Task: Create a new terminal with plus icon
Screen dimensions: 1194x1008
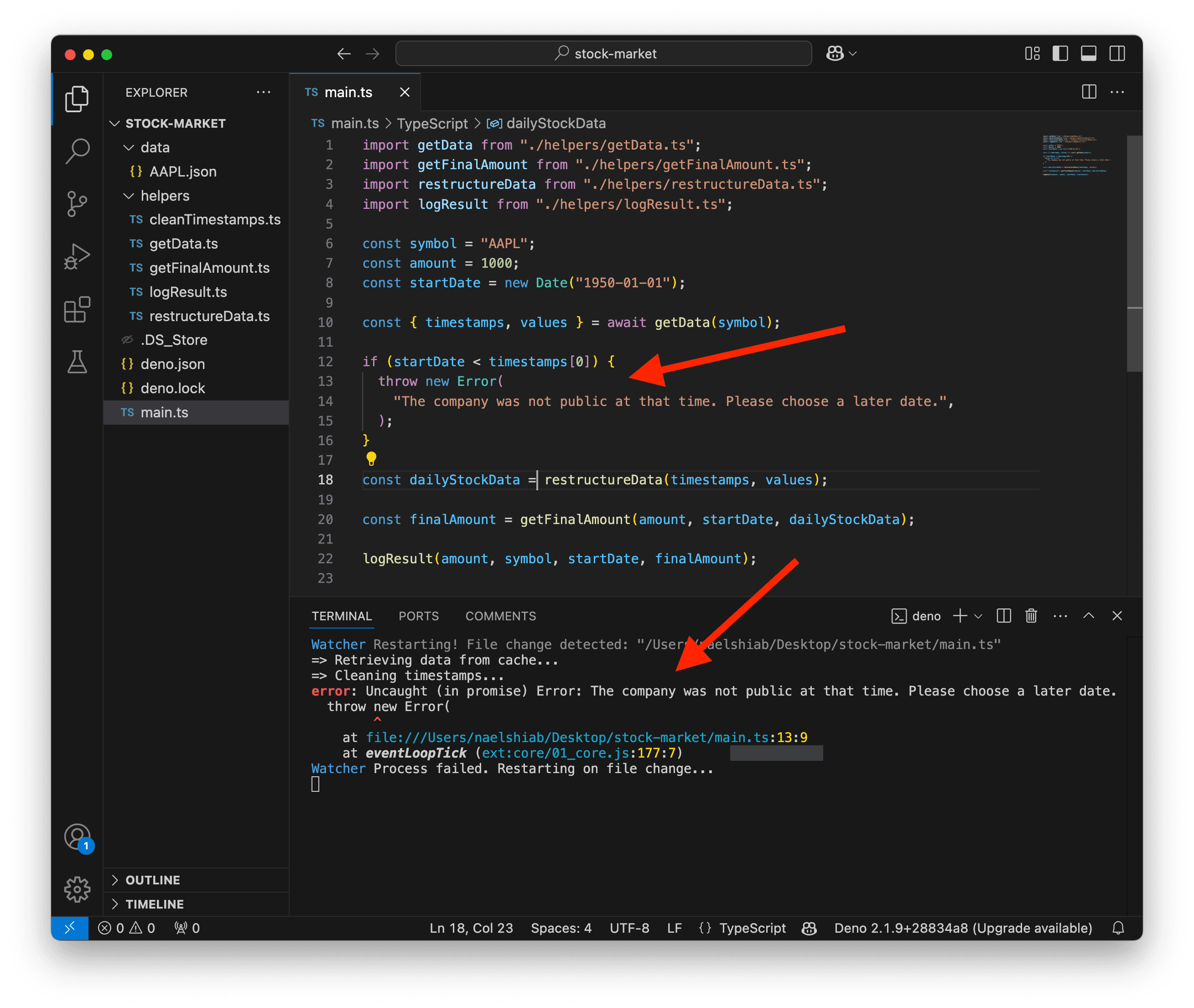Action: tap(960, 616)
